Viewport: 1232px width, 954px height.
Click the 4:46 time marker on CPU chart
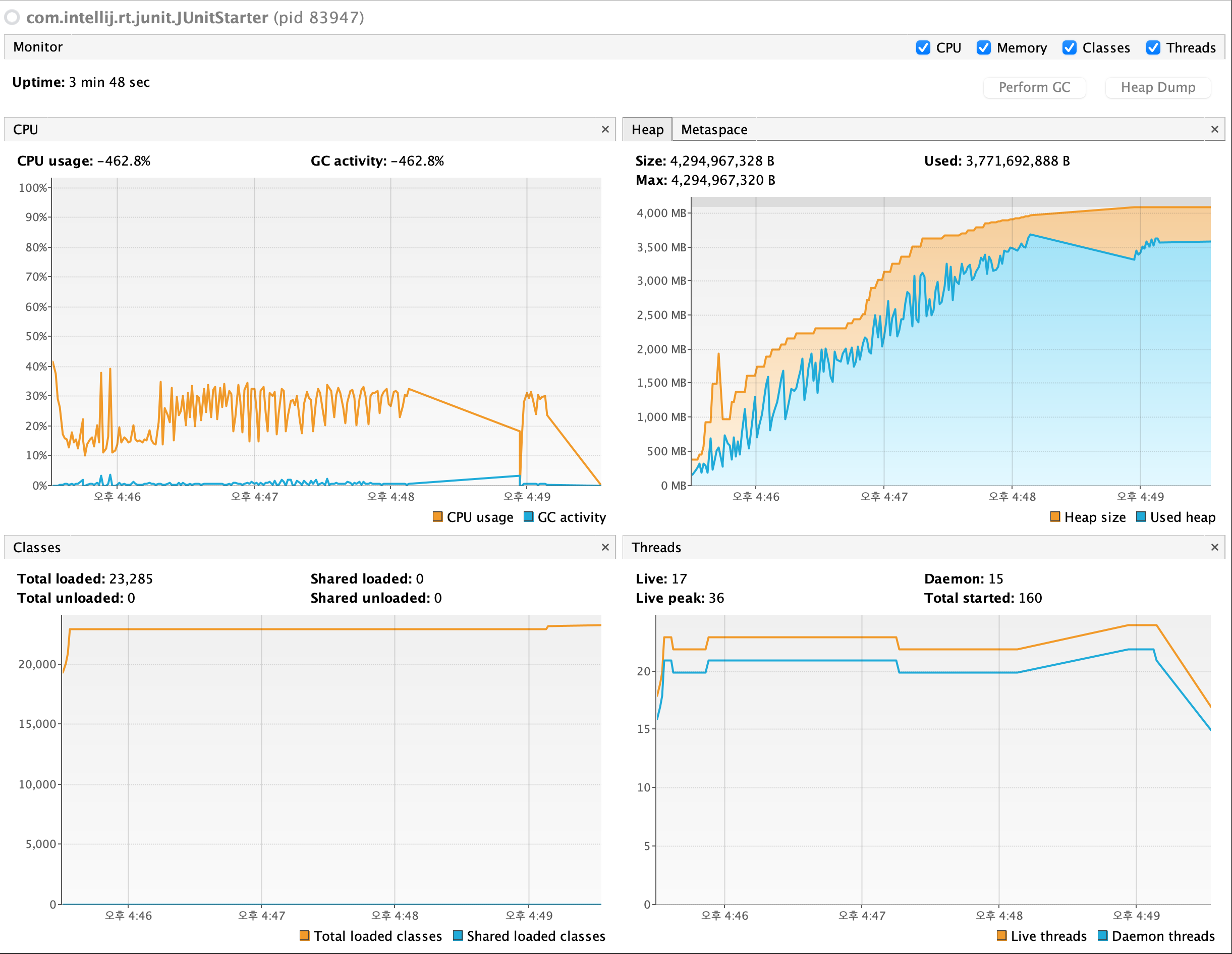pos(117,497)
